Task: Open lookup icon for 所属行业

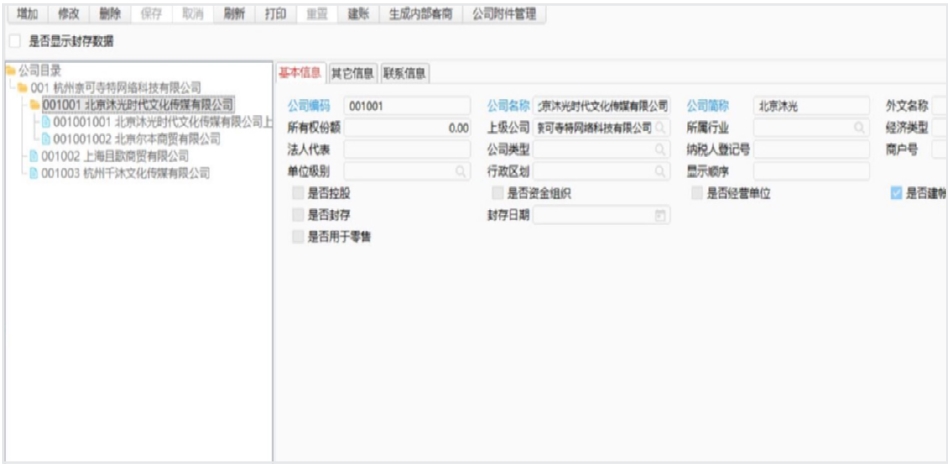Action: pos(859,128)
